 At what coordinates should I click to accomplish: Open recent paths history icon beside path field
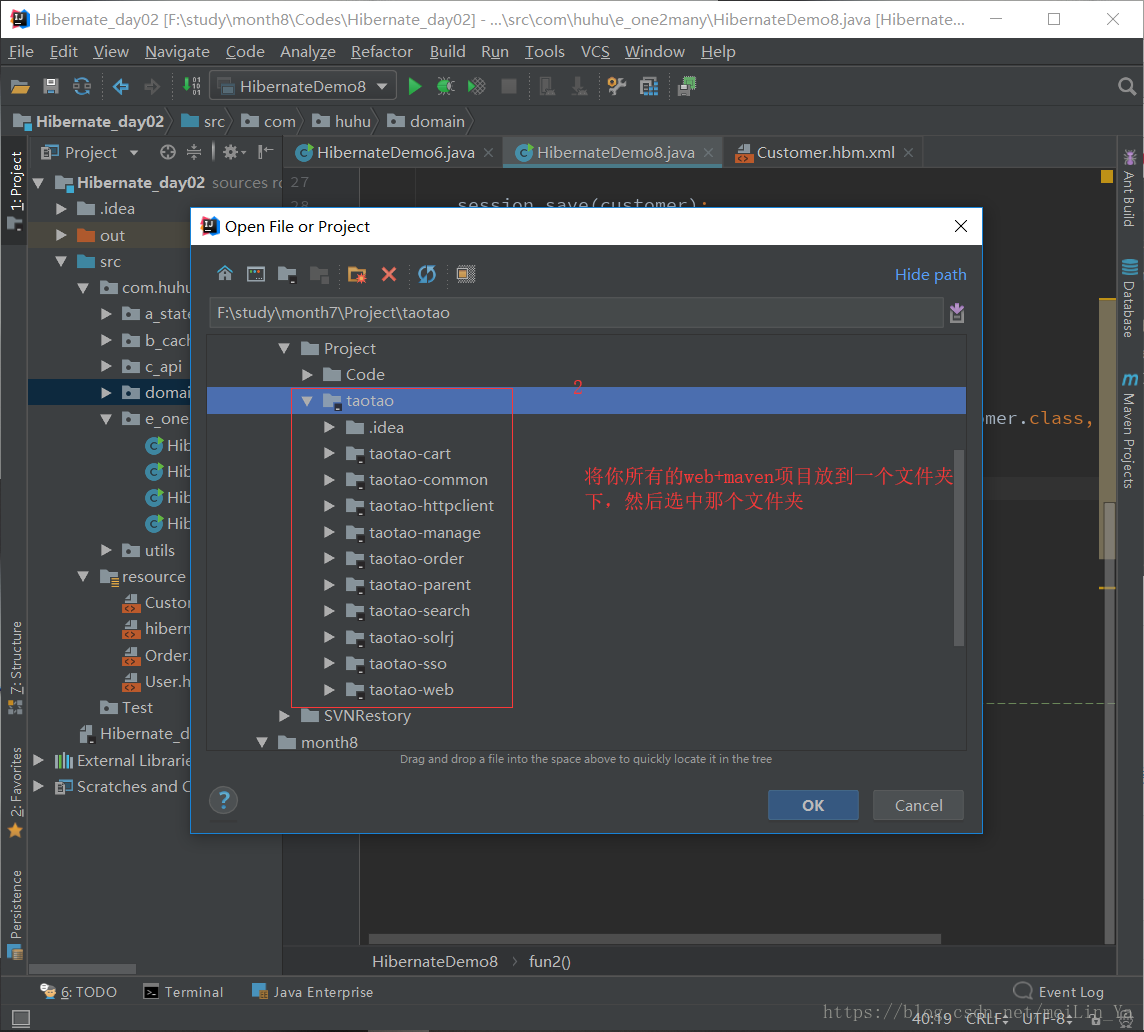click(x=957, y=313)
